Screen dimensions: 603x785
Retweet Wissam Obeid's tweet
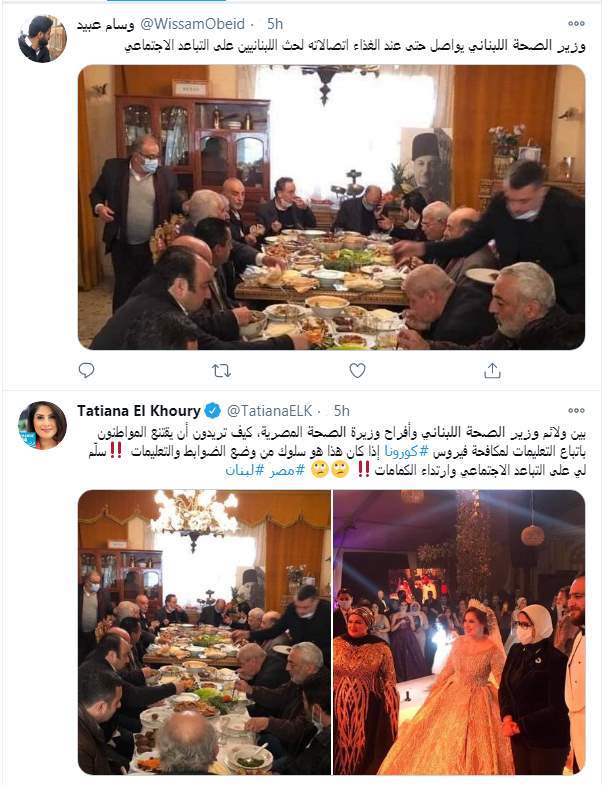[221, 370]
